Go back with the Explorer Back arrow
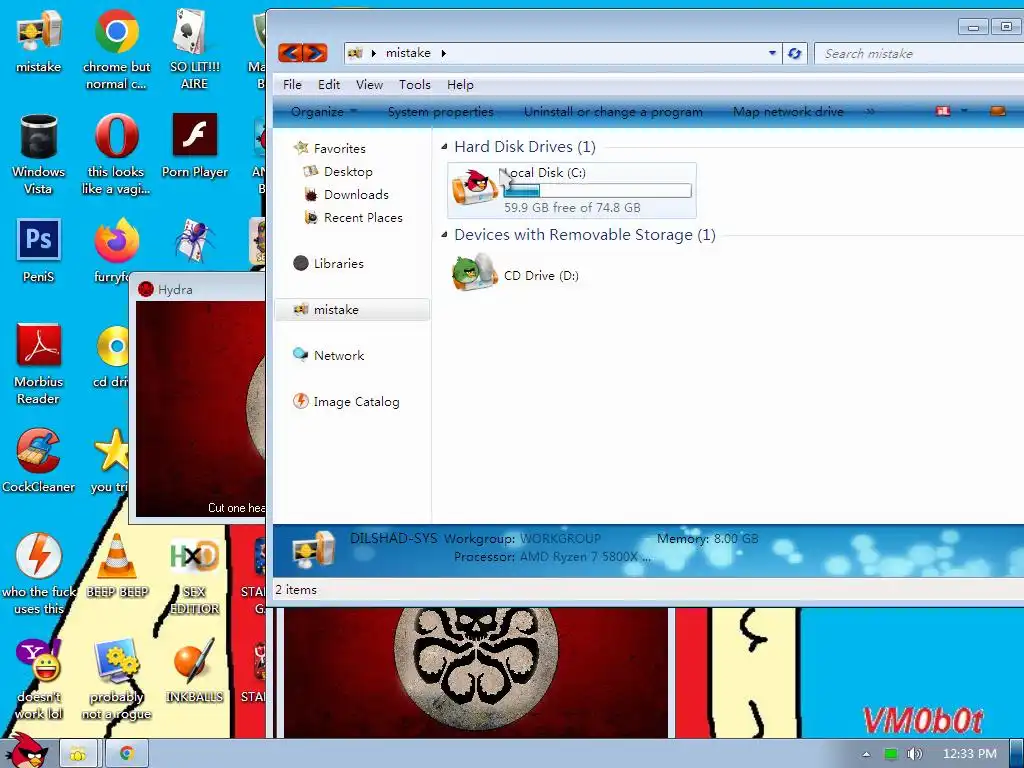This screenshot has height=768, width=1024. pyautogui.click(x=290, y=53)
